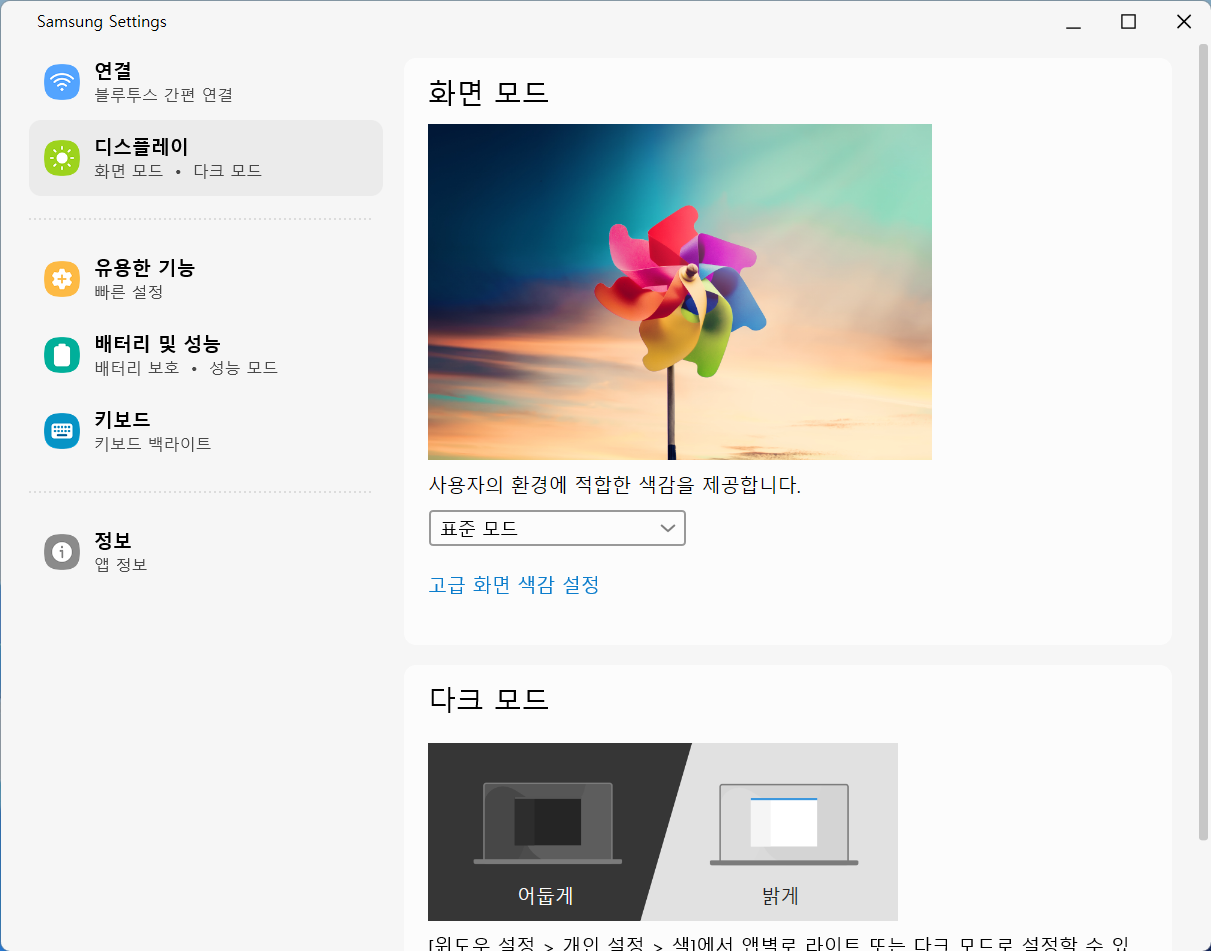
Task: Open the 키보드 백라이트 sidebar section
Action: pyautogui.click(x=153, y=444)
